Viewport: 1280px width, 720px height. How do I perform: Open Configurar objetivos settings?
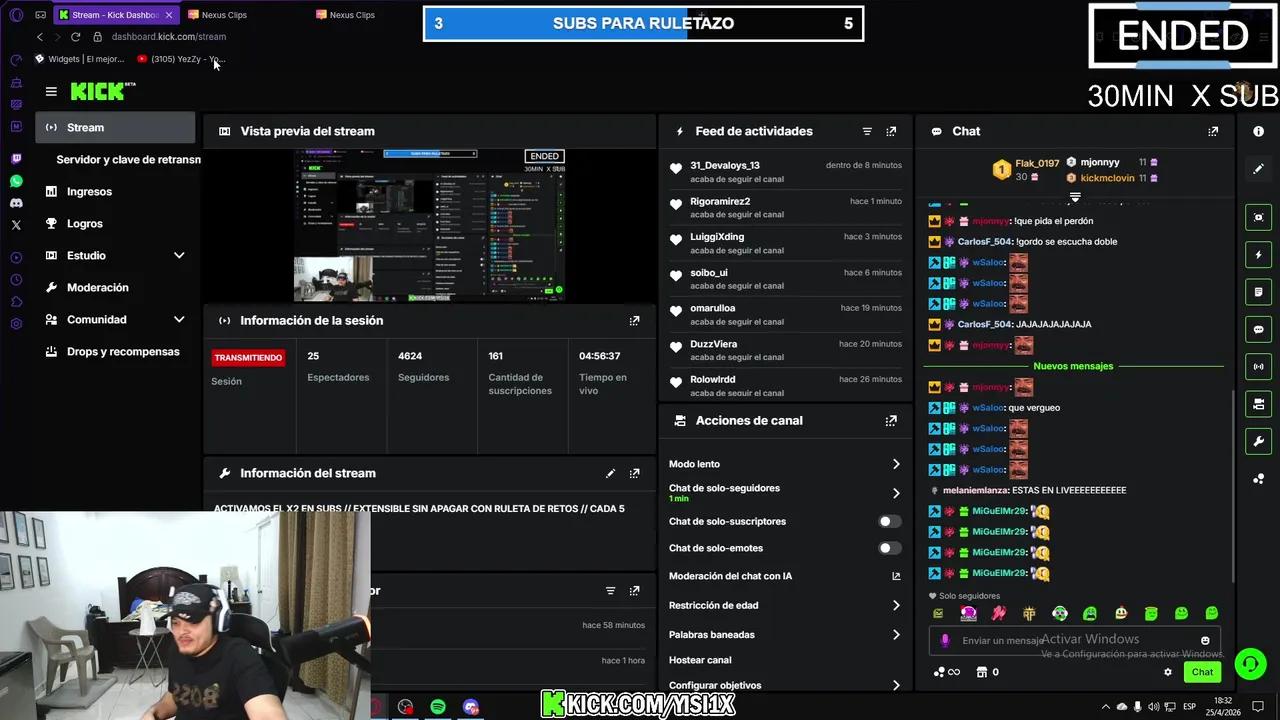pos(785,685)
